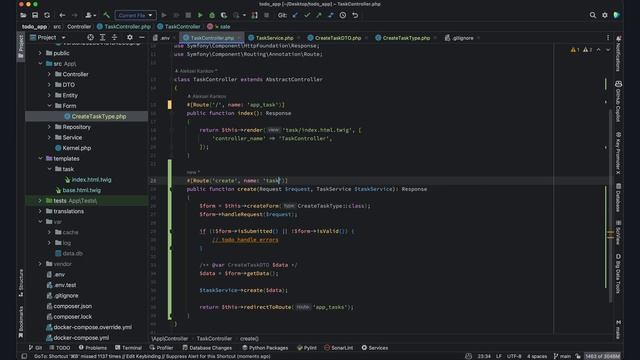
Task: Open the Terminal tool window
Action: pyautogui.click(x=128, y=348)
